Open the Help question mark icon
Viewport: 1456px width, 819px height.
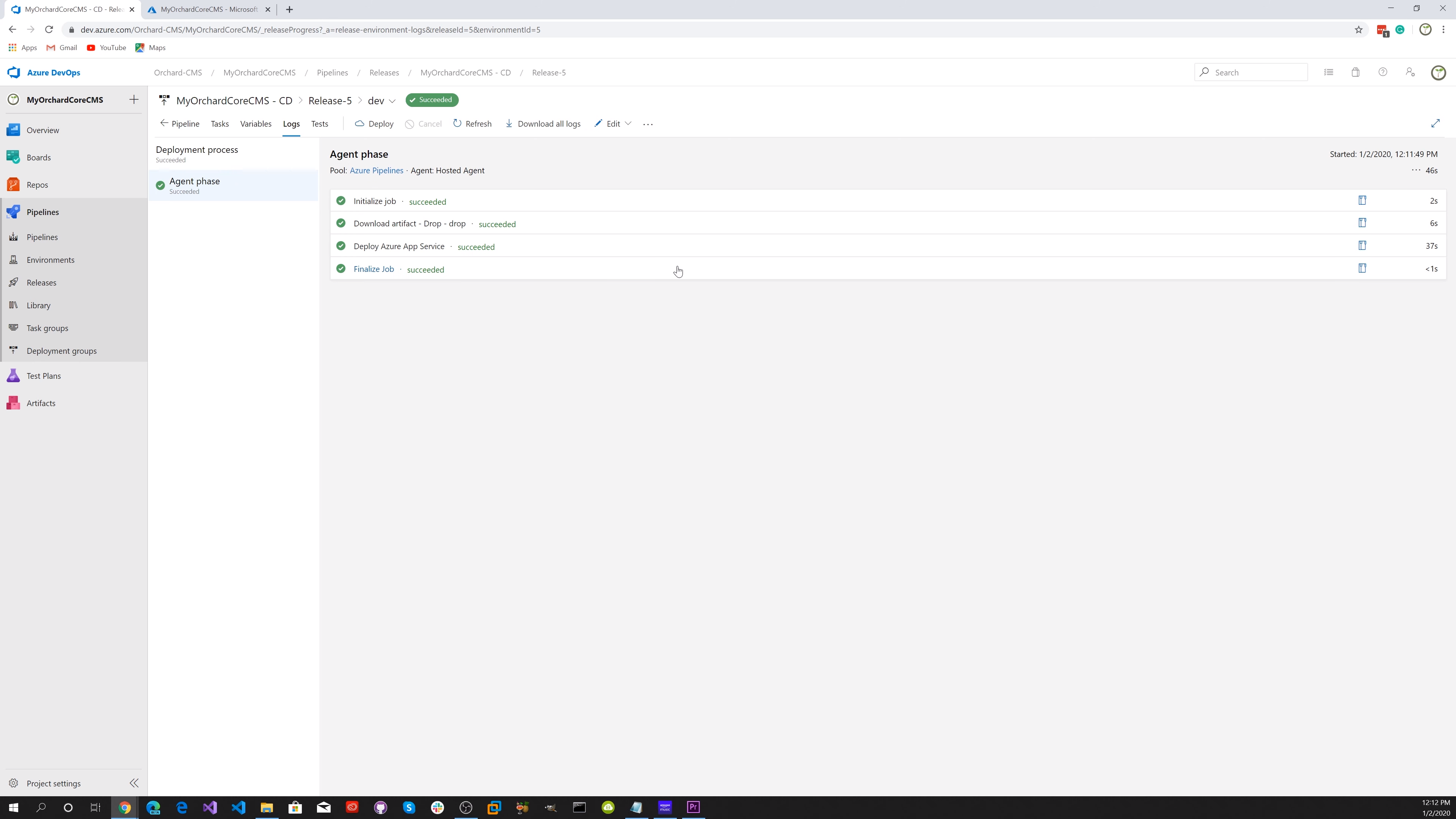pos(1382,72)
